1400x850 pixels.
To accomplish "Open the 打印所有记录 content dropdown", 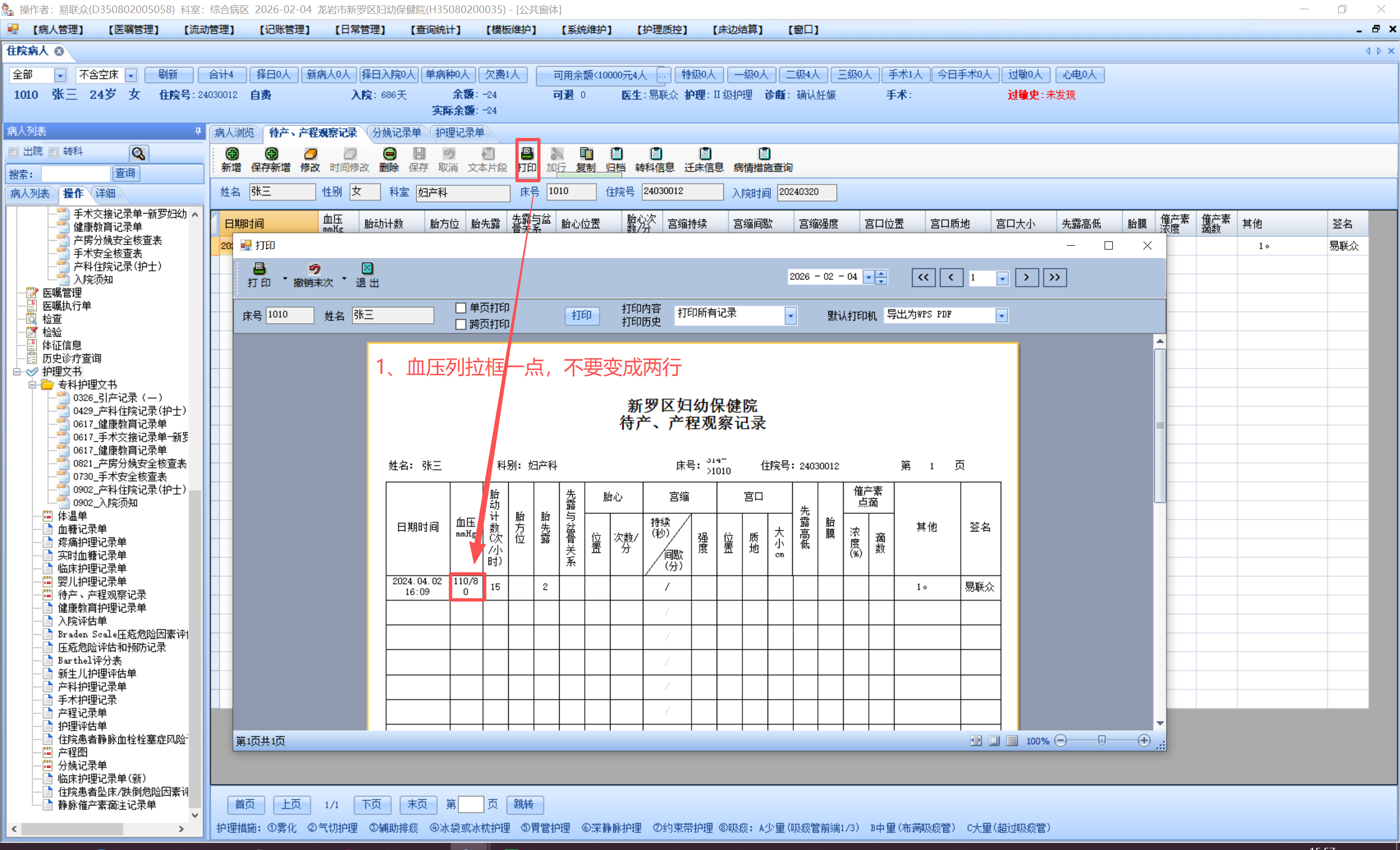I will click(x=790, y=316).
